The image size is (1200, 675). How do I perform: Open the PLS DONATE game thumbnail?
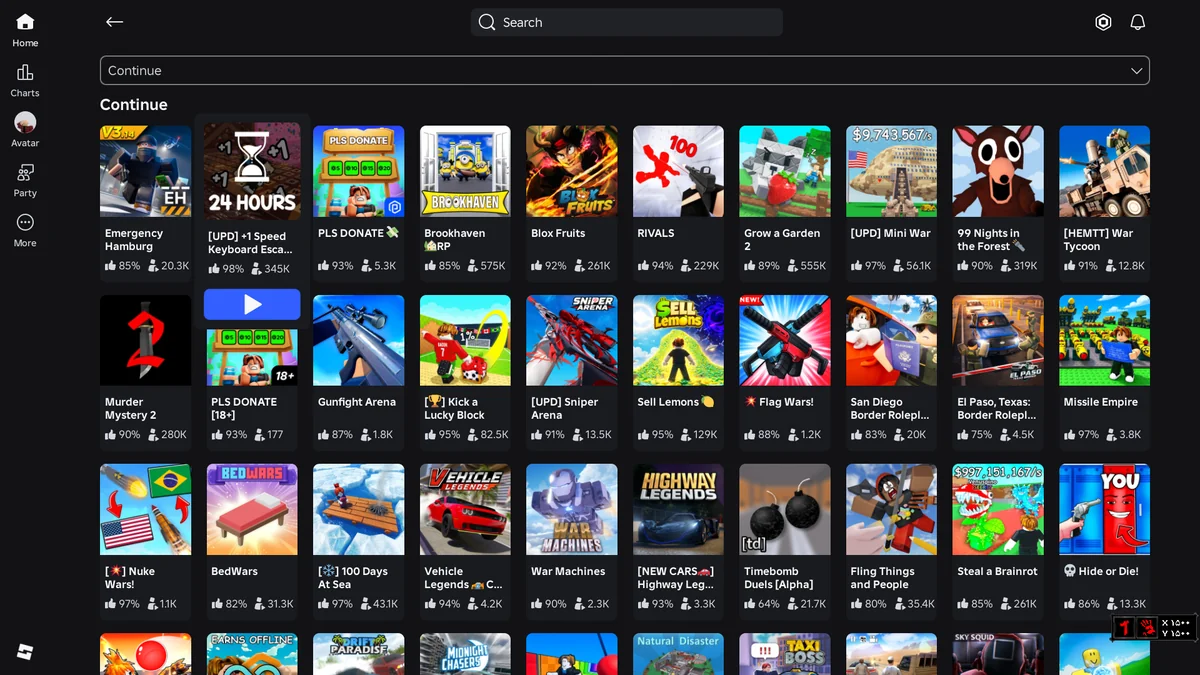pos(359,171)
